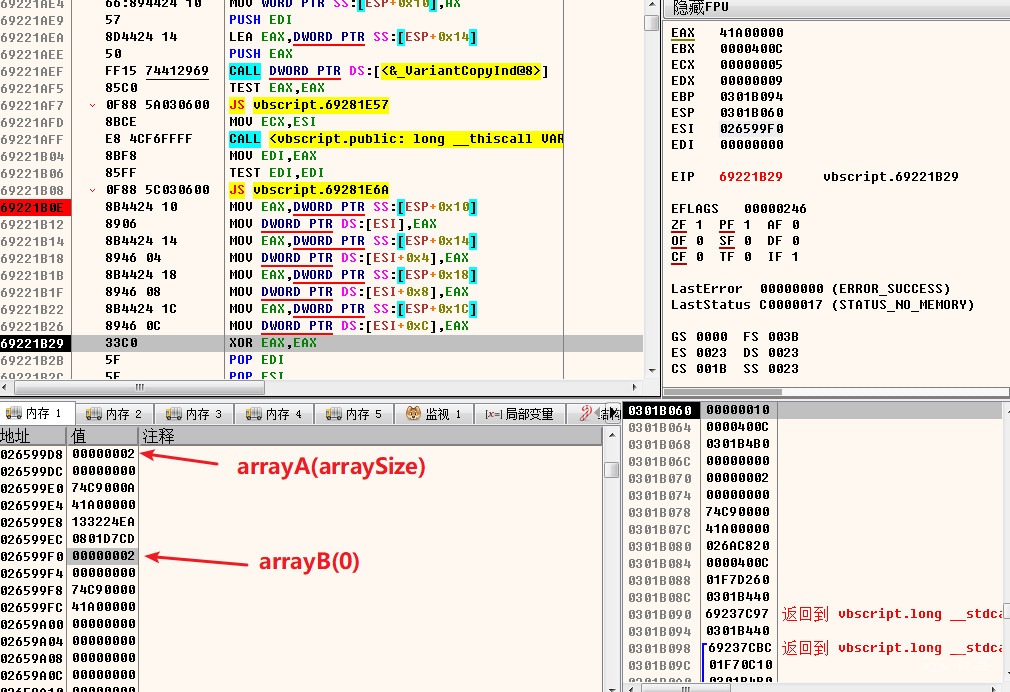The width and height of the screenshot is (1010, 692).
Task: Click the dump pane vertical scrollbar thumb
Action: [x=611, y=470]
